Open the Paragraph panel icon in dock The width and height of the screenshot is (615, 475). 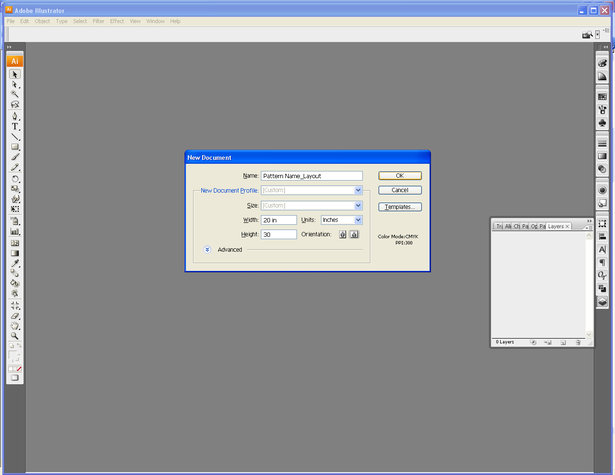point(602,262)
